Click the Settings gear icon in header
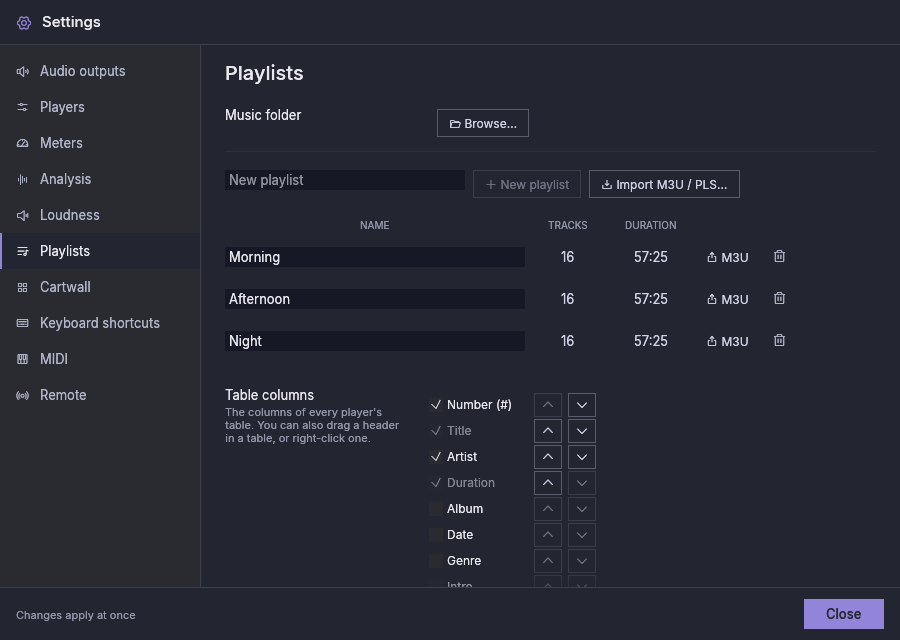This screenshot has width=900, height=640. (24, 22)
